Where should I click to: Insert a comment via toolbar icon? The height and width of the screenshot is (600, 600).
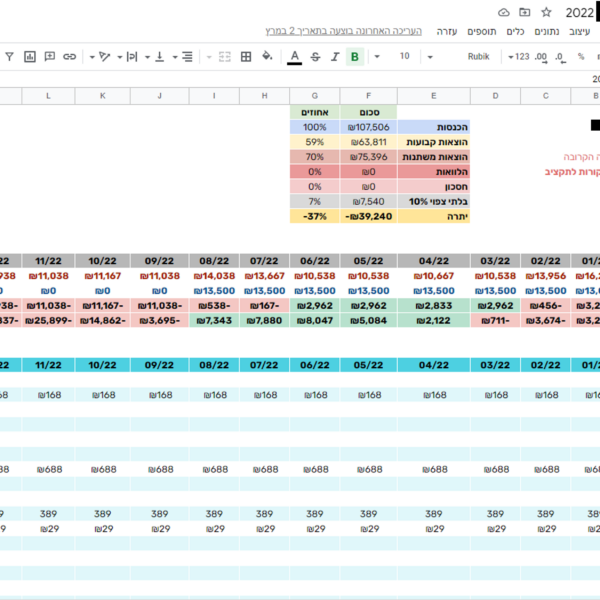(49, 57)
